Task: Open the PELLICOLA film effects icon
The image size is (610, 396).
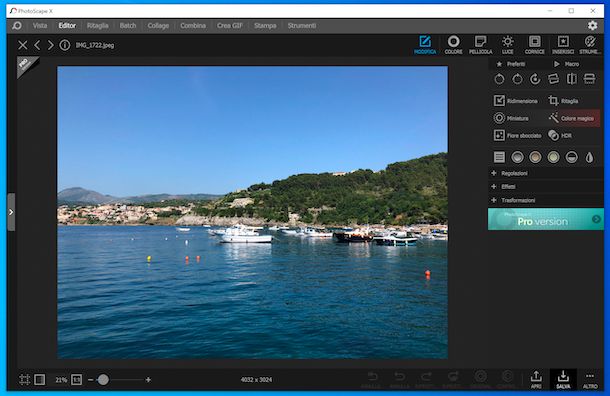Action: pyautogui.click(x=480, y=44)
